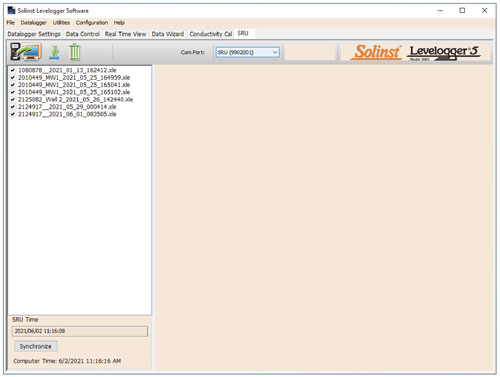Click the Computer Time text
This screenshot has height=377, width=500.
[67, 361]
